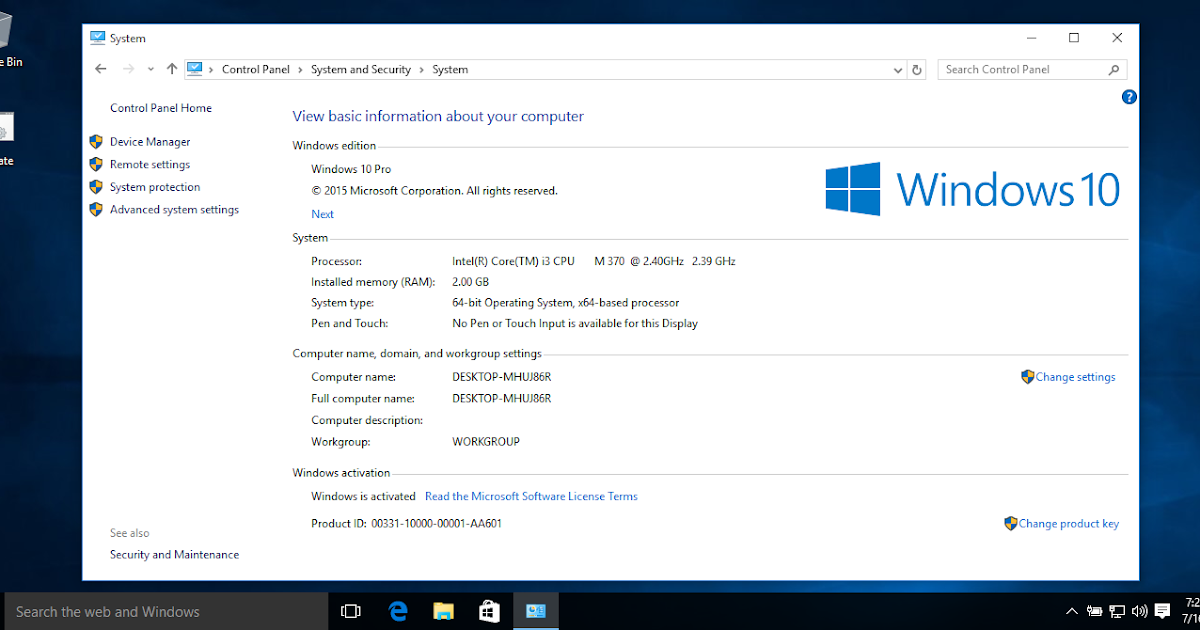Viewport: 1200px width, 630px height.
Task: Select System breadcrumb in address bar
Action: 450,69
